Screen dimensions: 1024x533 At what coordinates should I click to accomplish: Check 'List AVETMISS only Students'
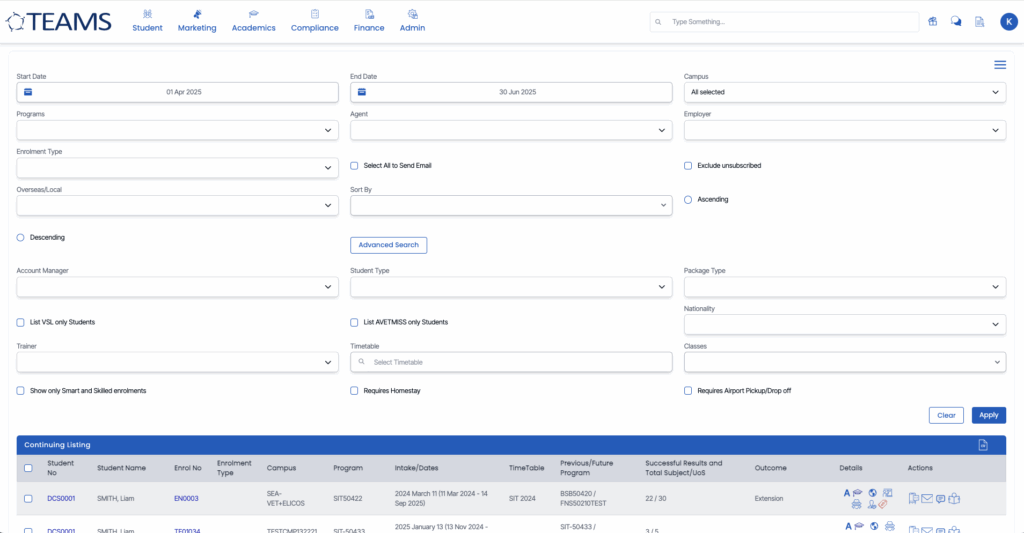tap(354, 323)
